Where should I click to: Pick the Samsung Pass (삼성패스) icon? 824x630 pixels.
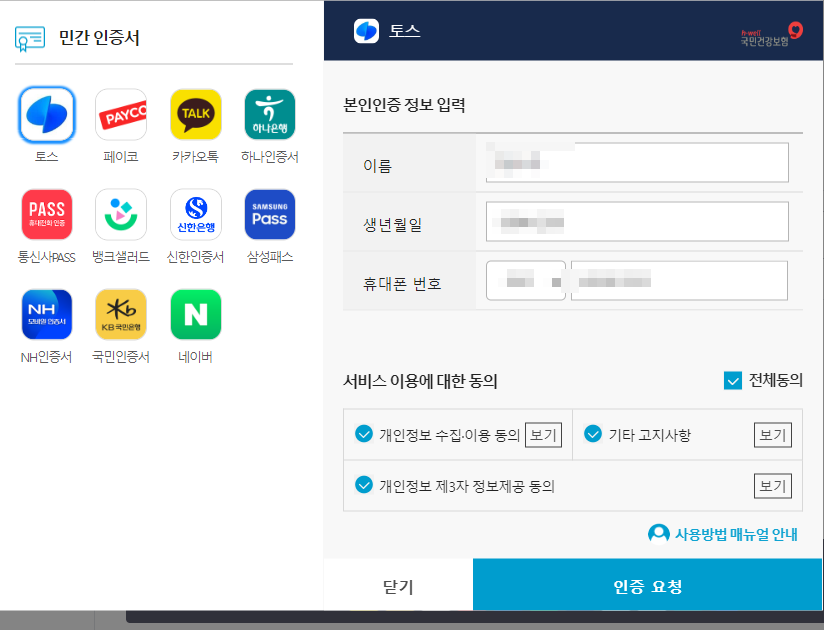pyautogui.click(x=270, y=214)
